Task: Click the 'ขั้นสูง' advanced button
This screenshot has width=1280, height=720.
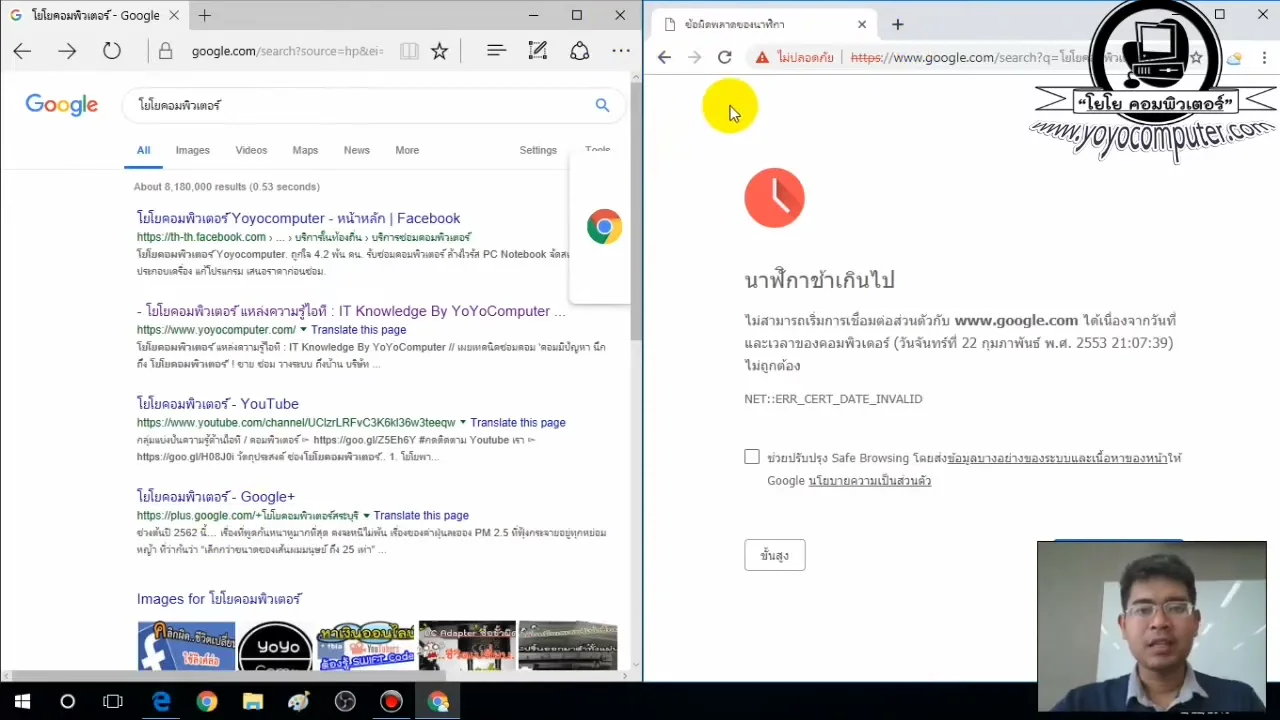Action: point(774,555)
